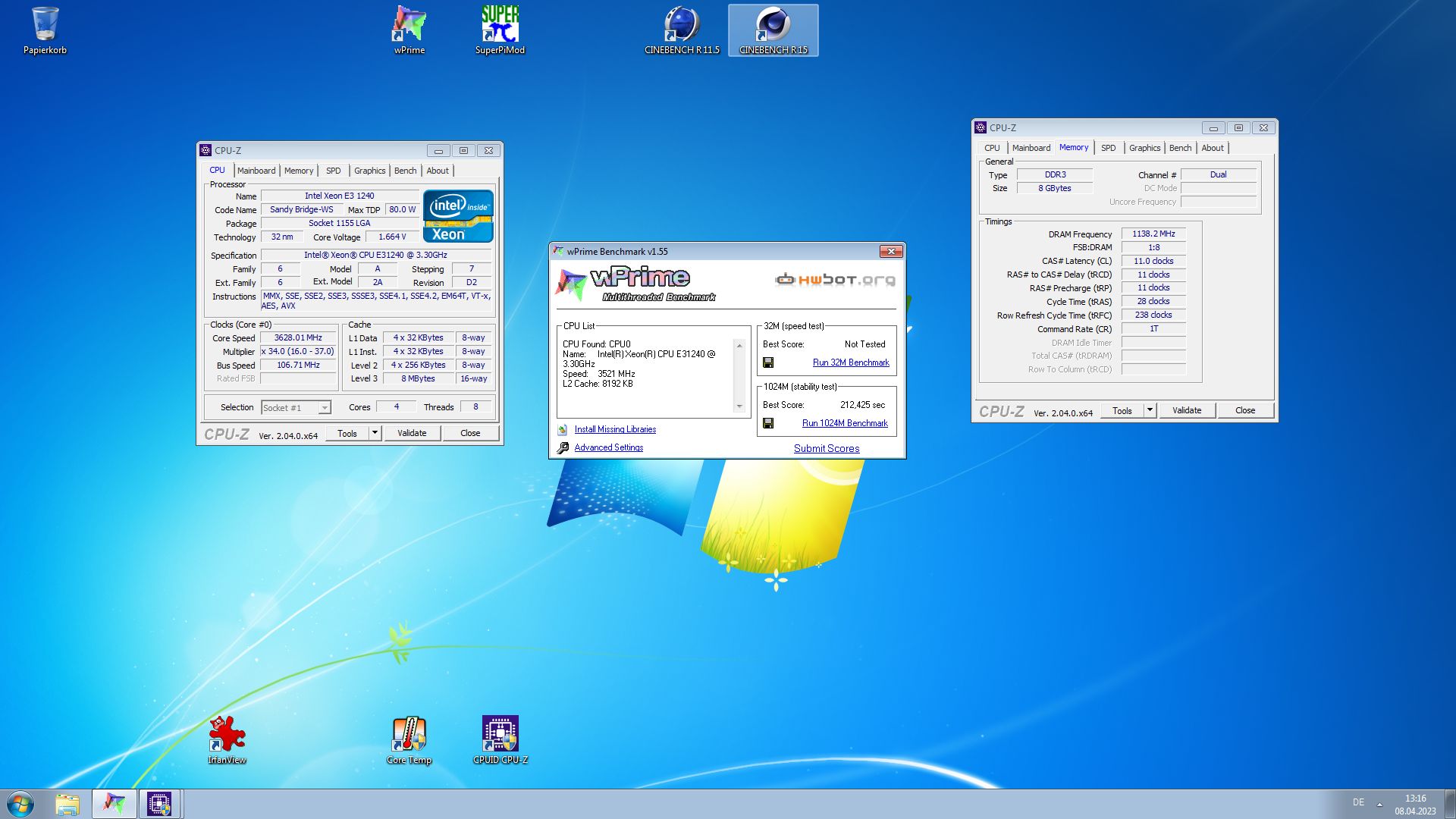Switch to CPU tab in right CPU-Z

point(992,148)
